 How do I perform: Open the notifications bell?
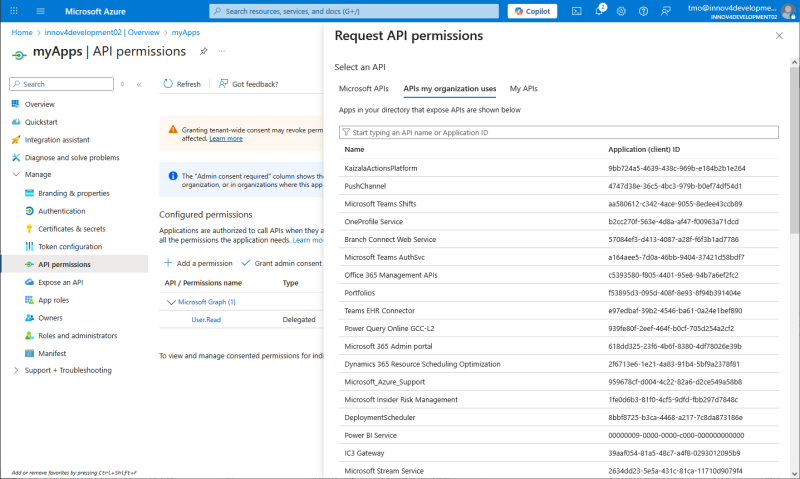point(600,11)
